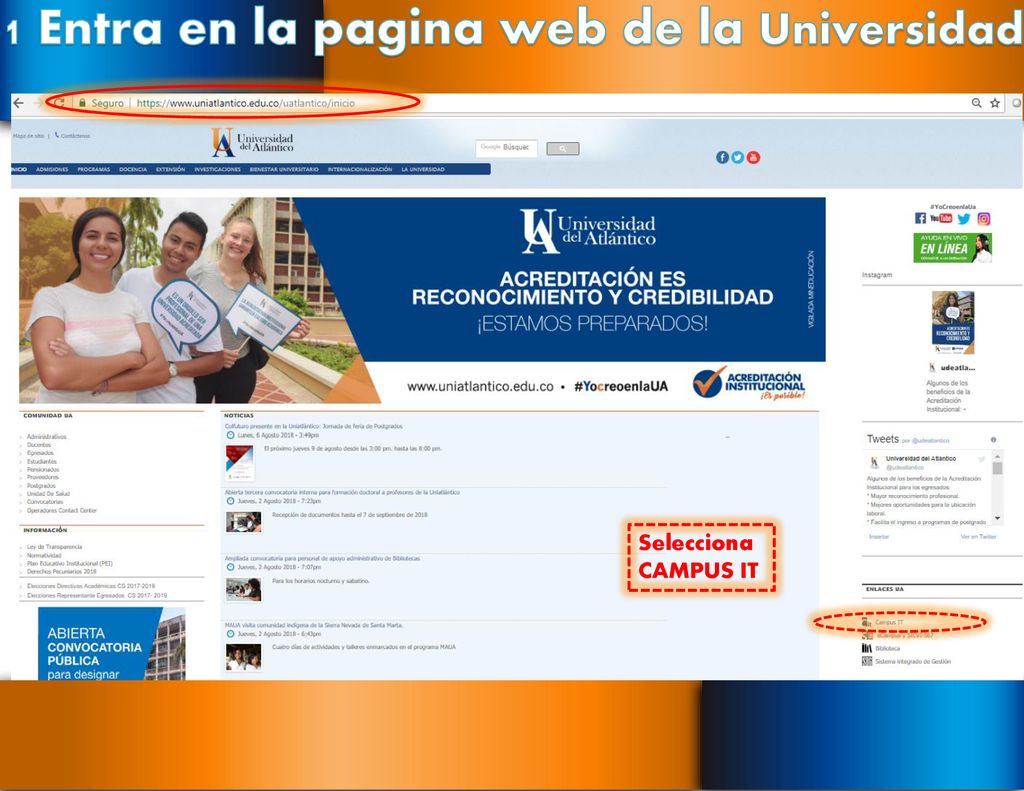The height and width of the screenshot is (791, 1024).
Task: Click Instagram icon under #YoCreoenlaUa
Action: [x=984, y=219]
